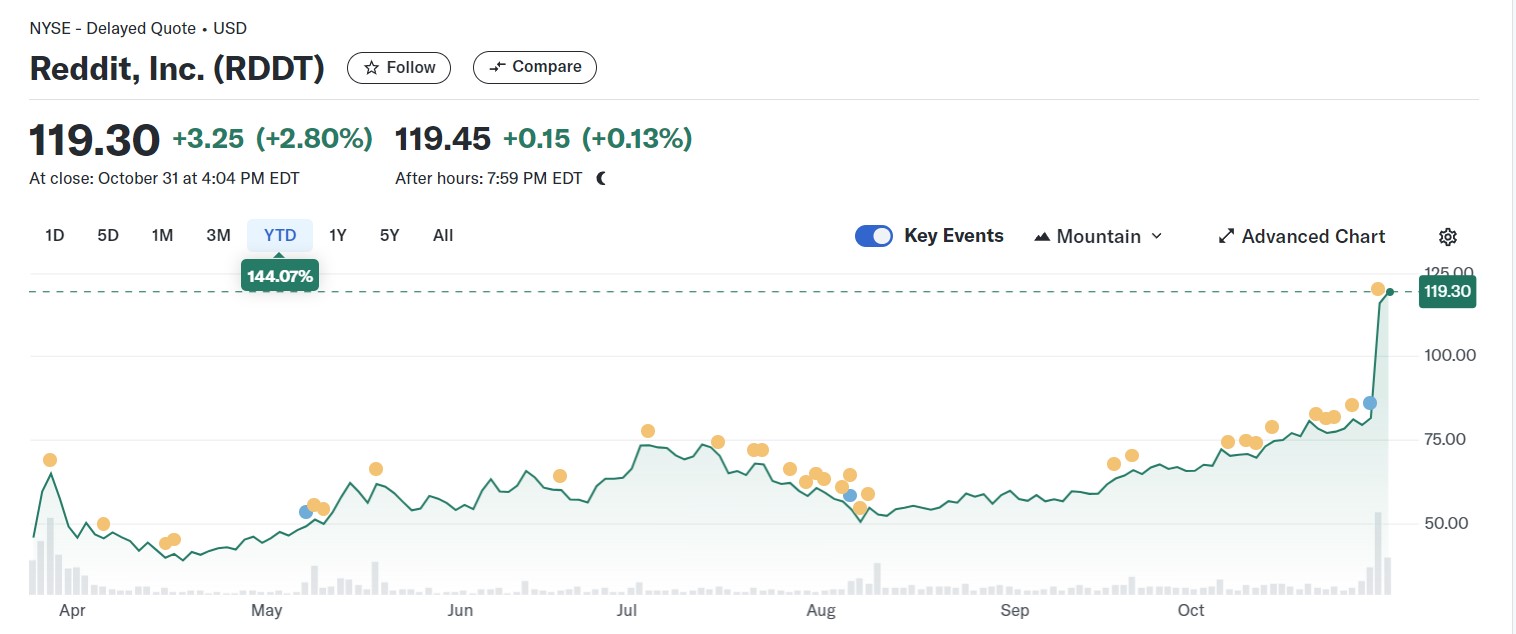Image resolution: width=1516 pixels, height=634 pixels.
Task: Click the 119.30 current price label on chart
Action: [x=1447, y=292]
